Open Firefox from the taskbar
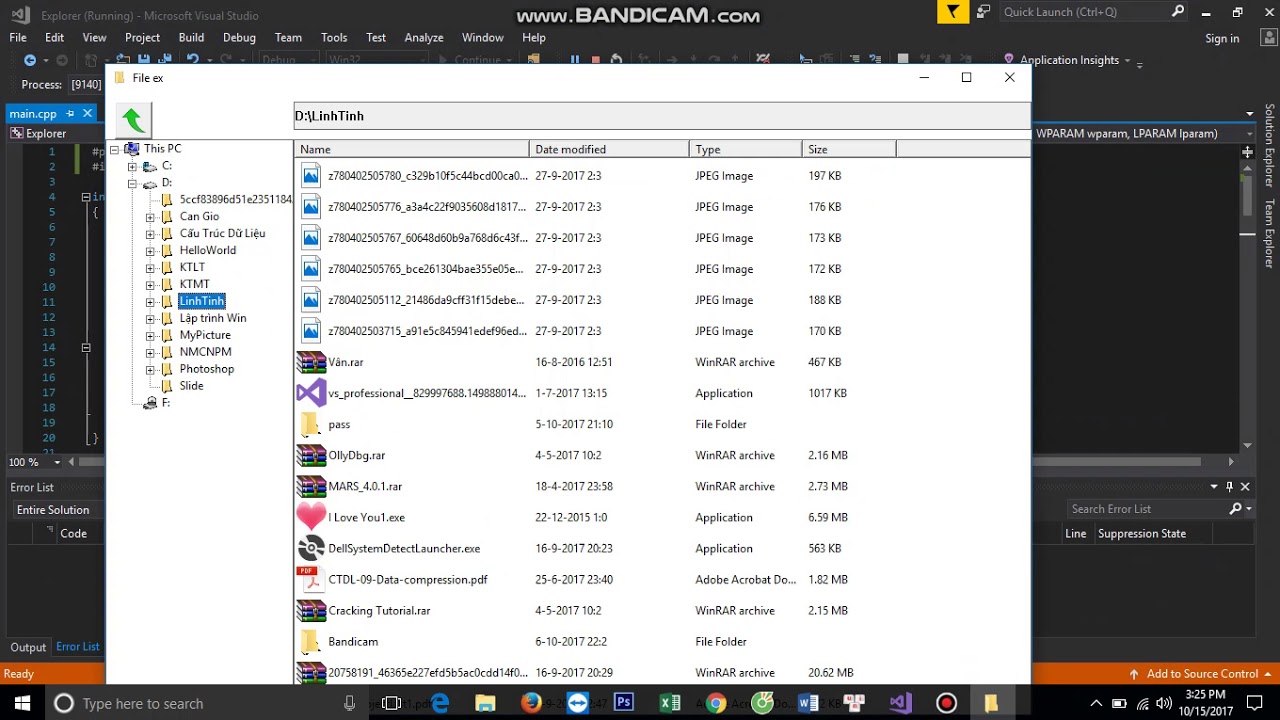 coord(531,703)
